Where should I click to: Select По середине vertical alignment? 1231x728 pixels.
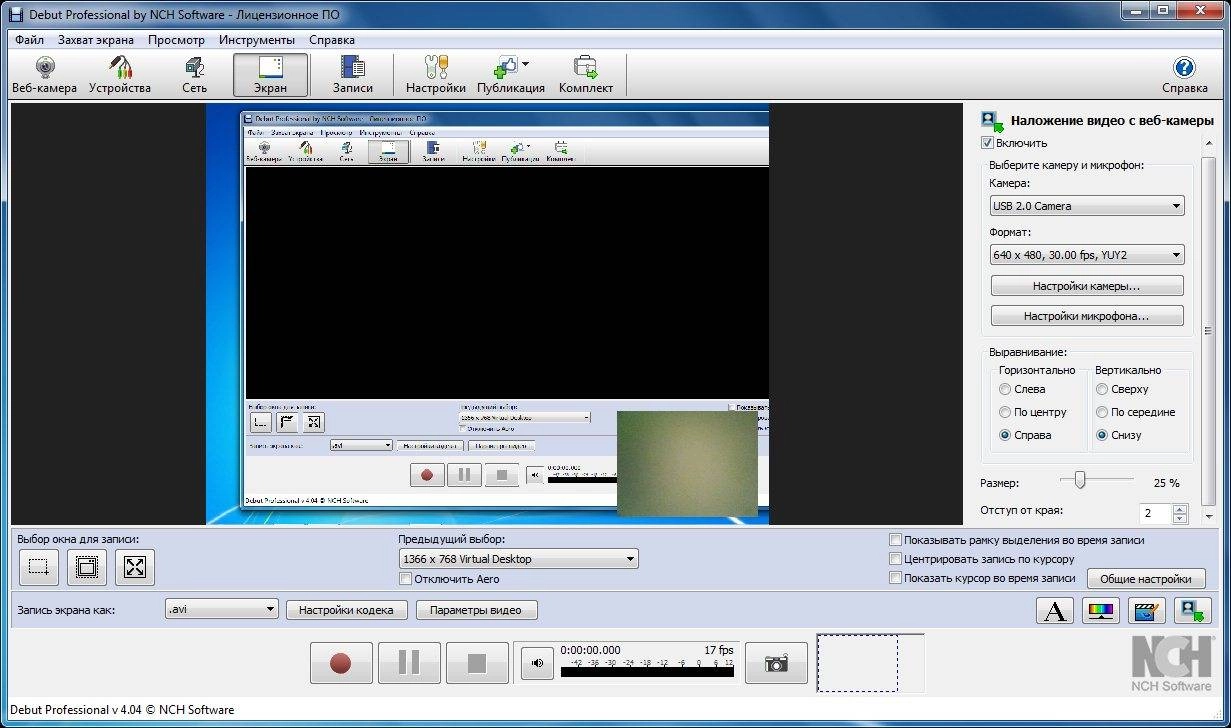coord(1102,412)
